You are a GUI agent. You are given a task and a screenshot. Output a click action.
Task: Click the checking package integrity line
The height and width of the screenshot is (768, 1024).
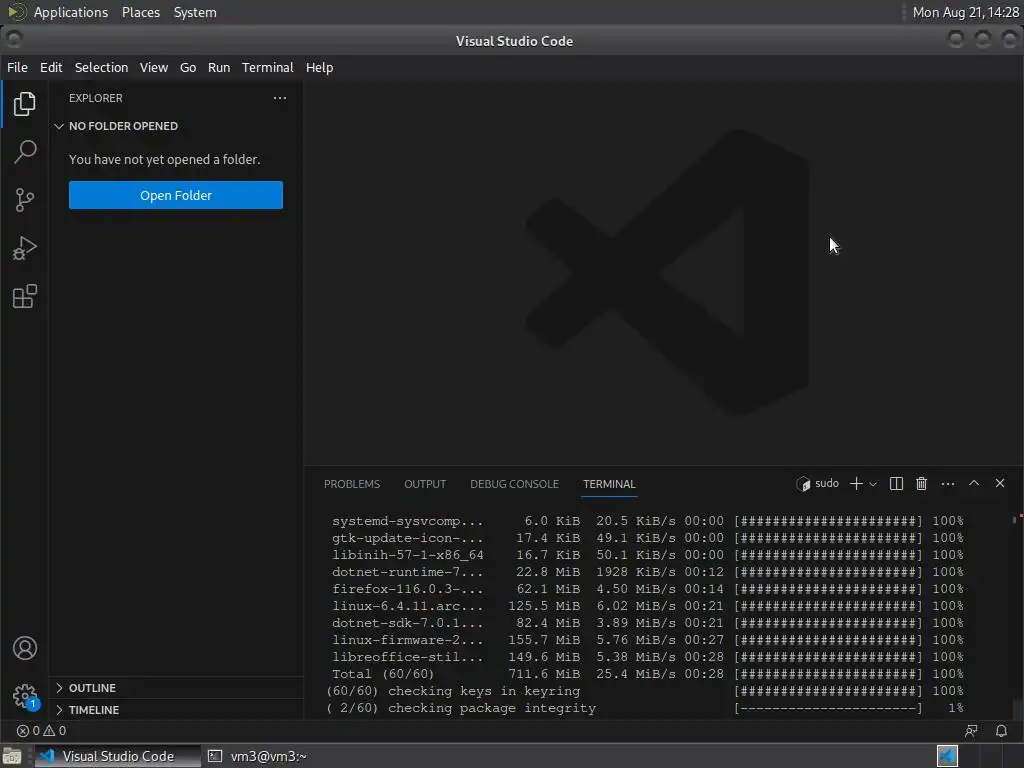click(x=645, y=708)
